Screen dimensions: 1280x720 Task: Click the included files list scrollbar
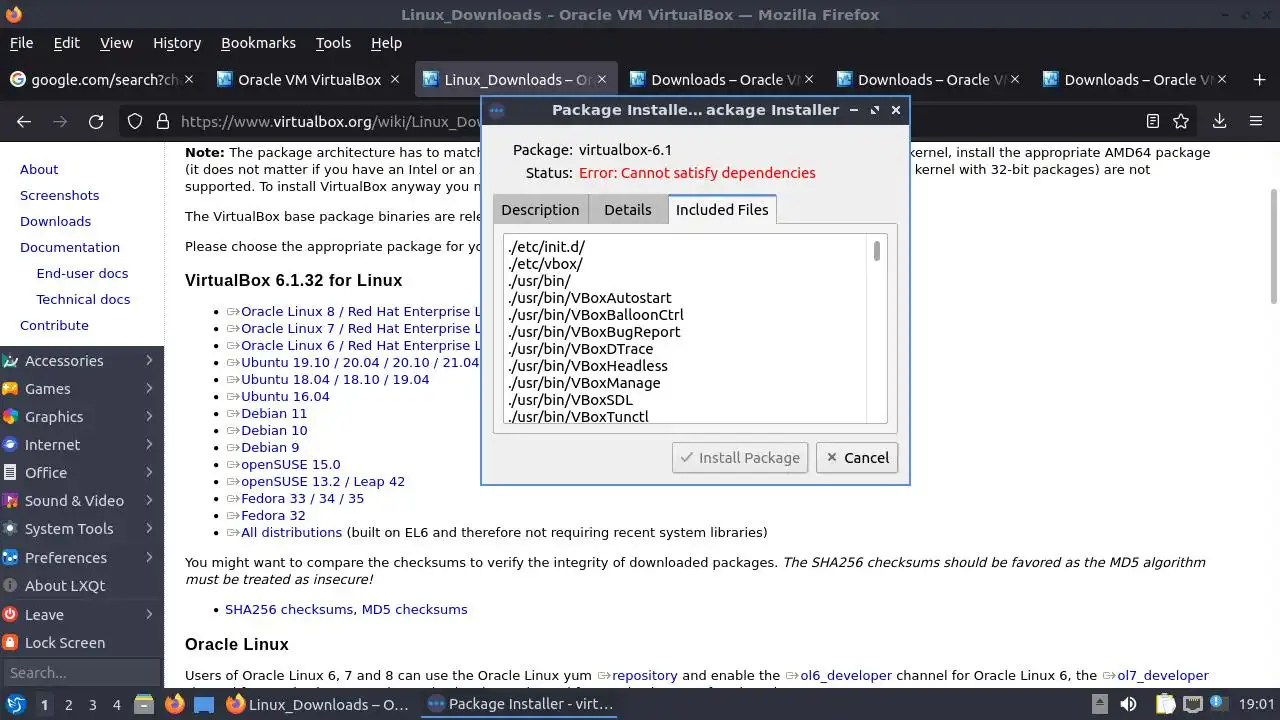click(877, 251)
